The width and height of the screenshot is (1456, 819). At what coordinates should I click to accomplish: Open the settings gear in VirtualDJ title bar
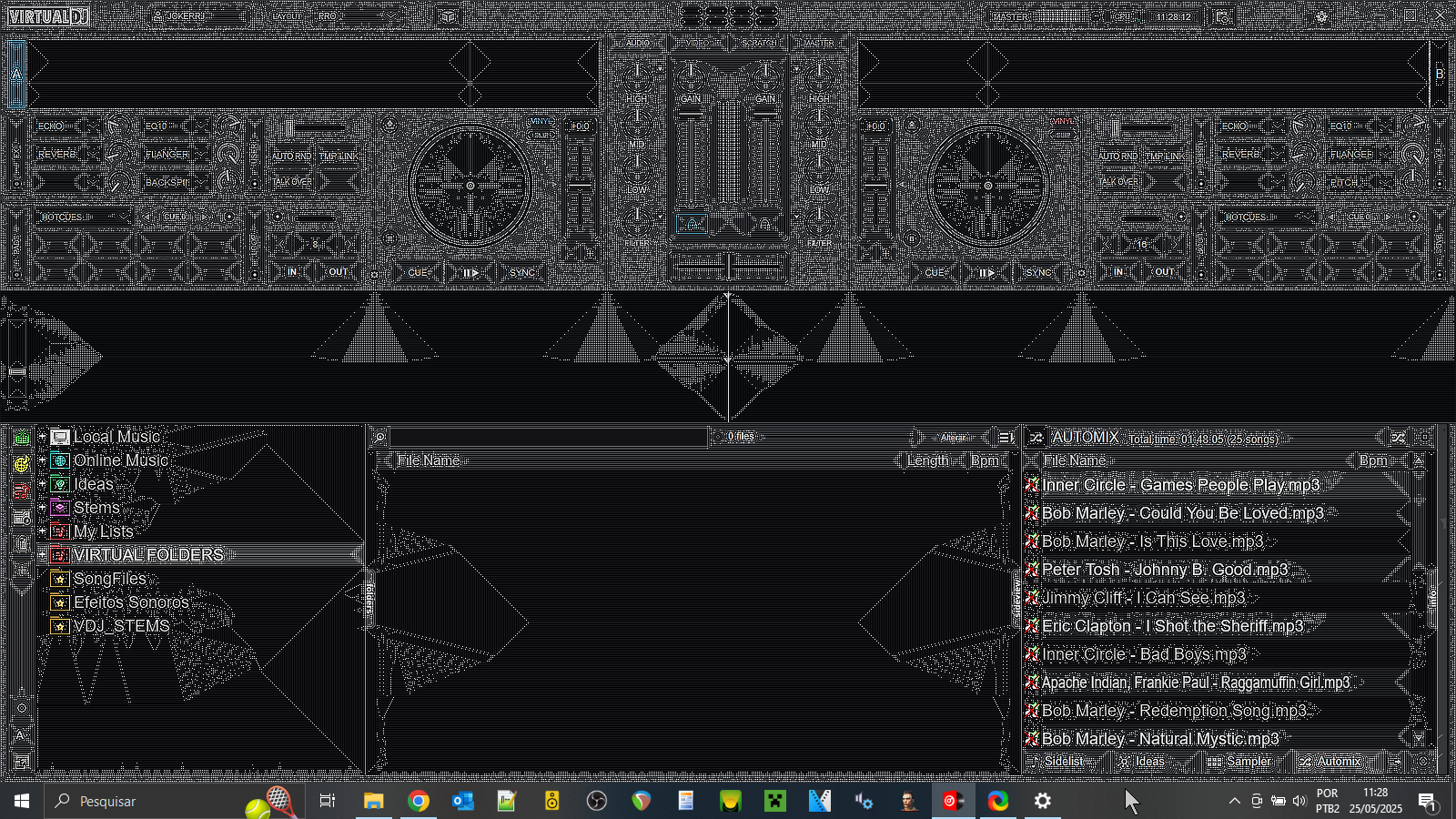[1321, 16]
